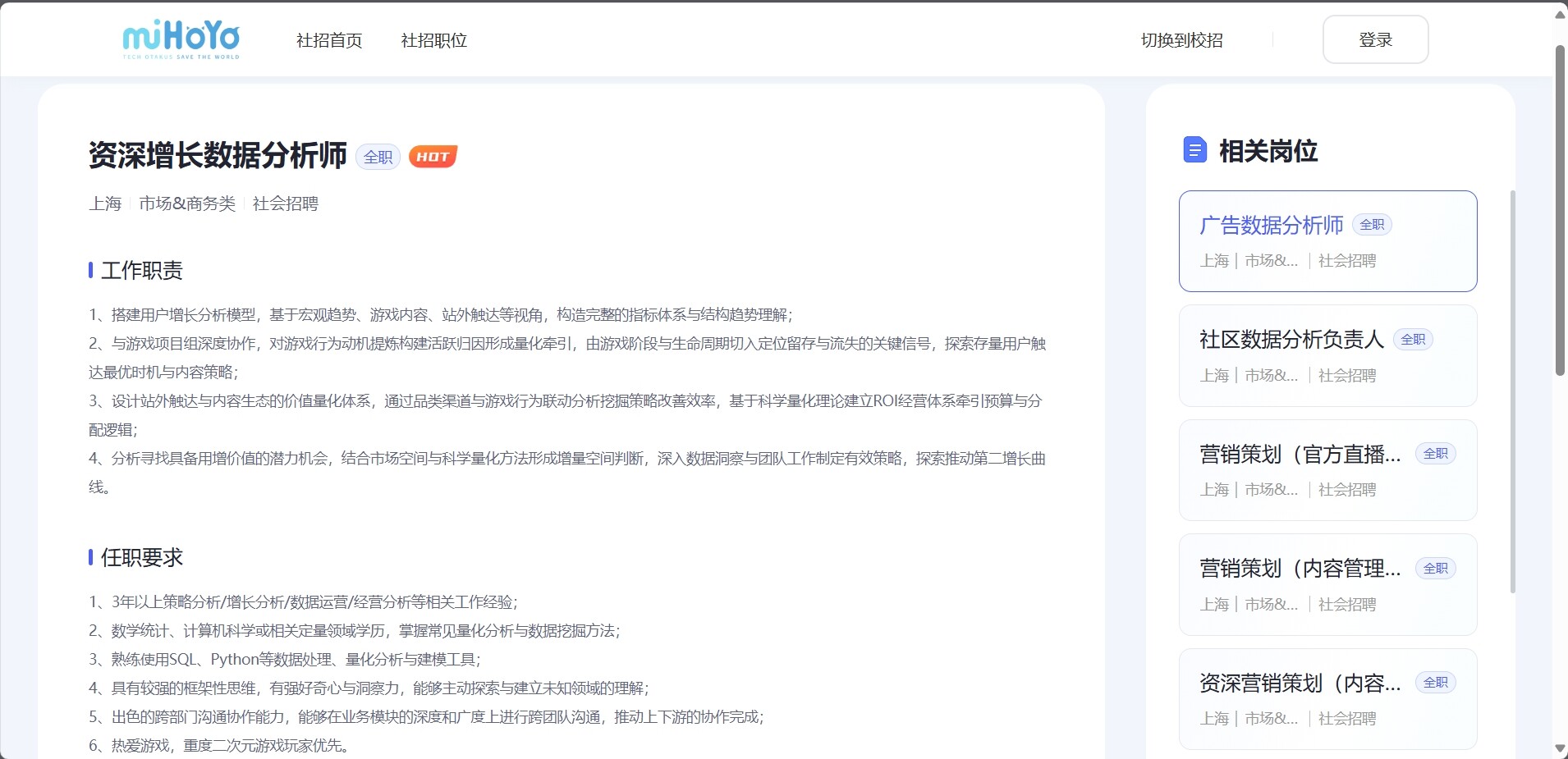This screenshot has height=759, width=1568.
Task: Click the 全职 tag next to 资深增长数据分析师
Action: point(378,157)
